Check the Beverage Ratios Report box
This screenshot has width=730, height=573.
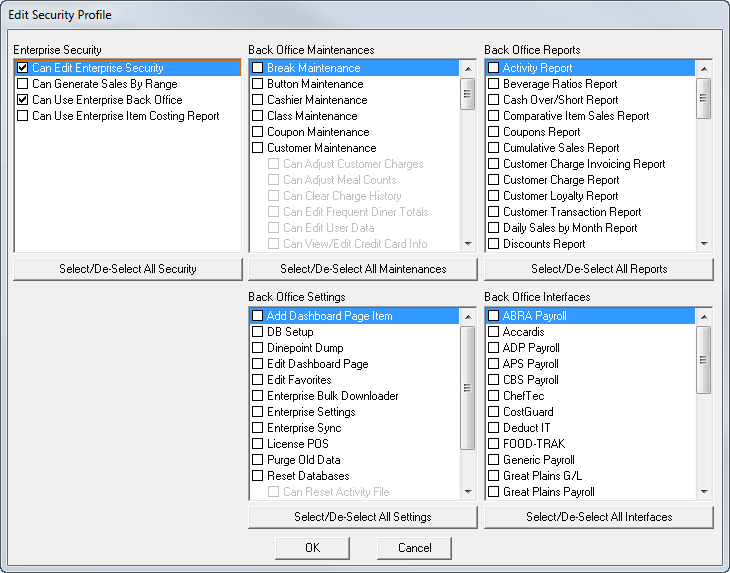click(493, 84)
